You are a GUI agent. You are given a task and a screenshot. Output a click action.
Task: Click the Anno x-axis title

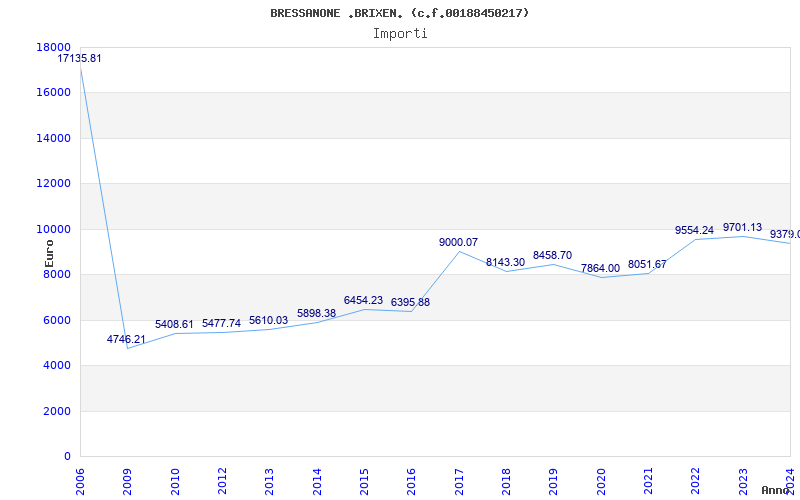pyautogui.click(x=775, y=490)
